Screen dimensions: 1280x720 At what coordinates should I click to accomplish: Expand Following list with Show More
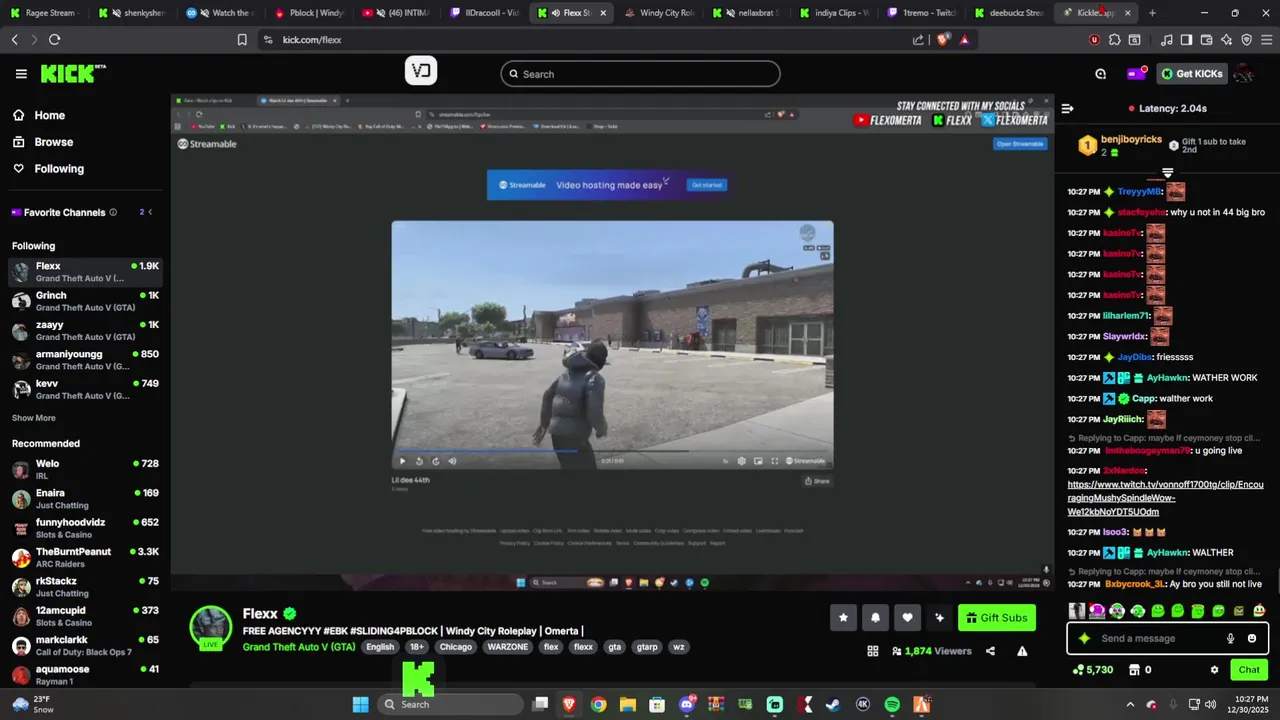[x=34, y=418]
